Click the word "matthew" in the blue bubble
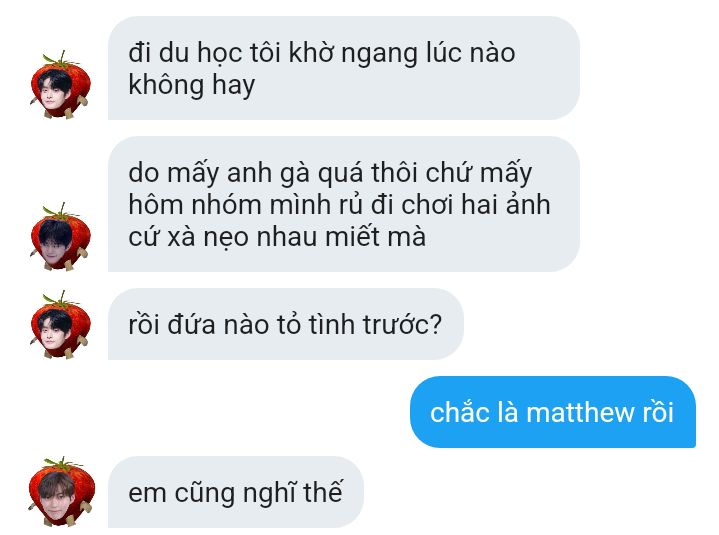The height and width of the screenshot is (535, 719). [580, 412]
